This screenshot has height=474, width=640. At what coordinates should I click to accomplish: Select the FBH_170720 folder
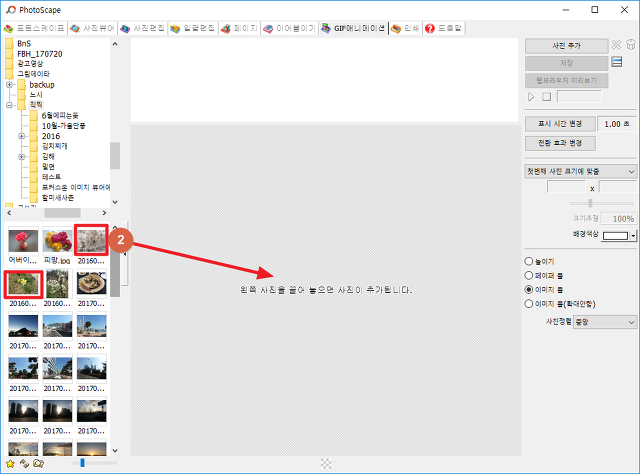coord(40,54)
